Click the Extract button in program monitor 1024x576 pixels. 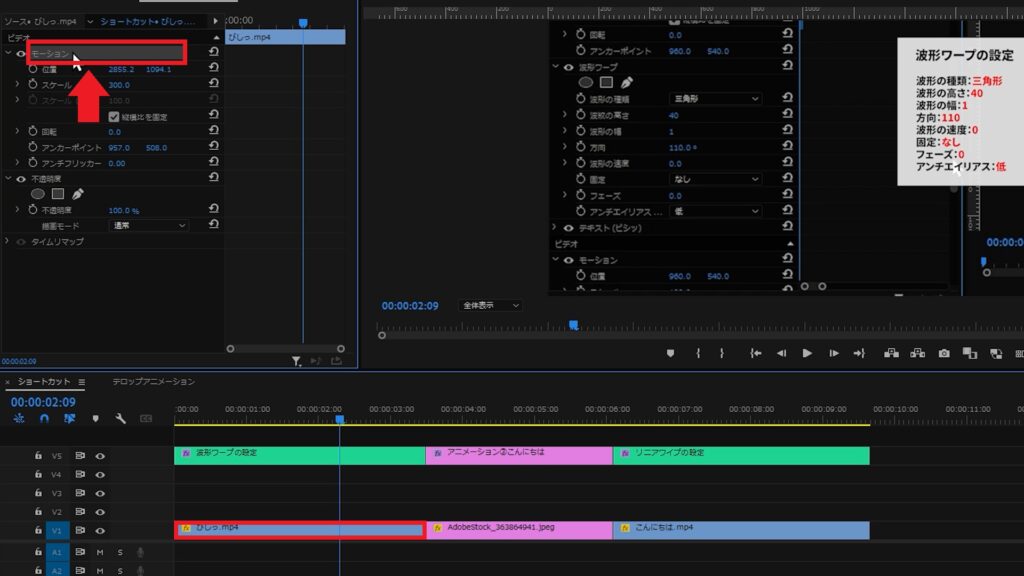(918, 353)
